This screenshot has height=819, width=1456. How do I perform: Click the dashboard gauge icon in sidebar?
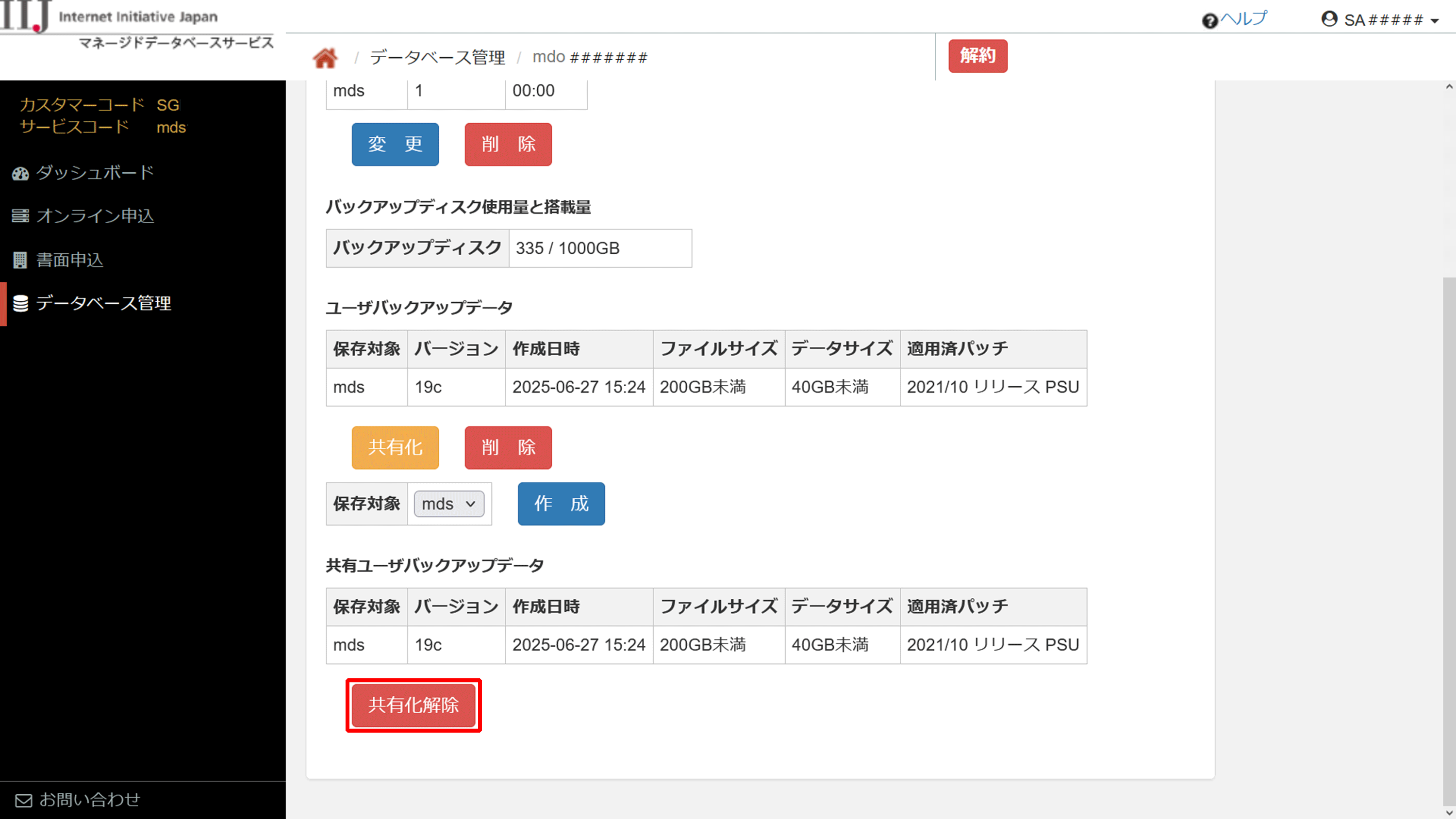20,174
